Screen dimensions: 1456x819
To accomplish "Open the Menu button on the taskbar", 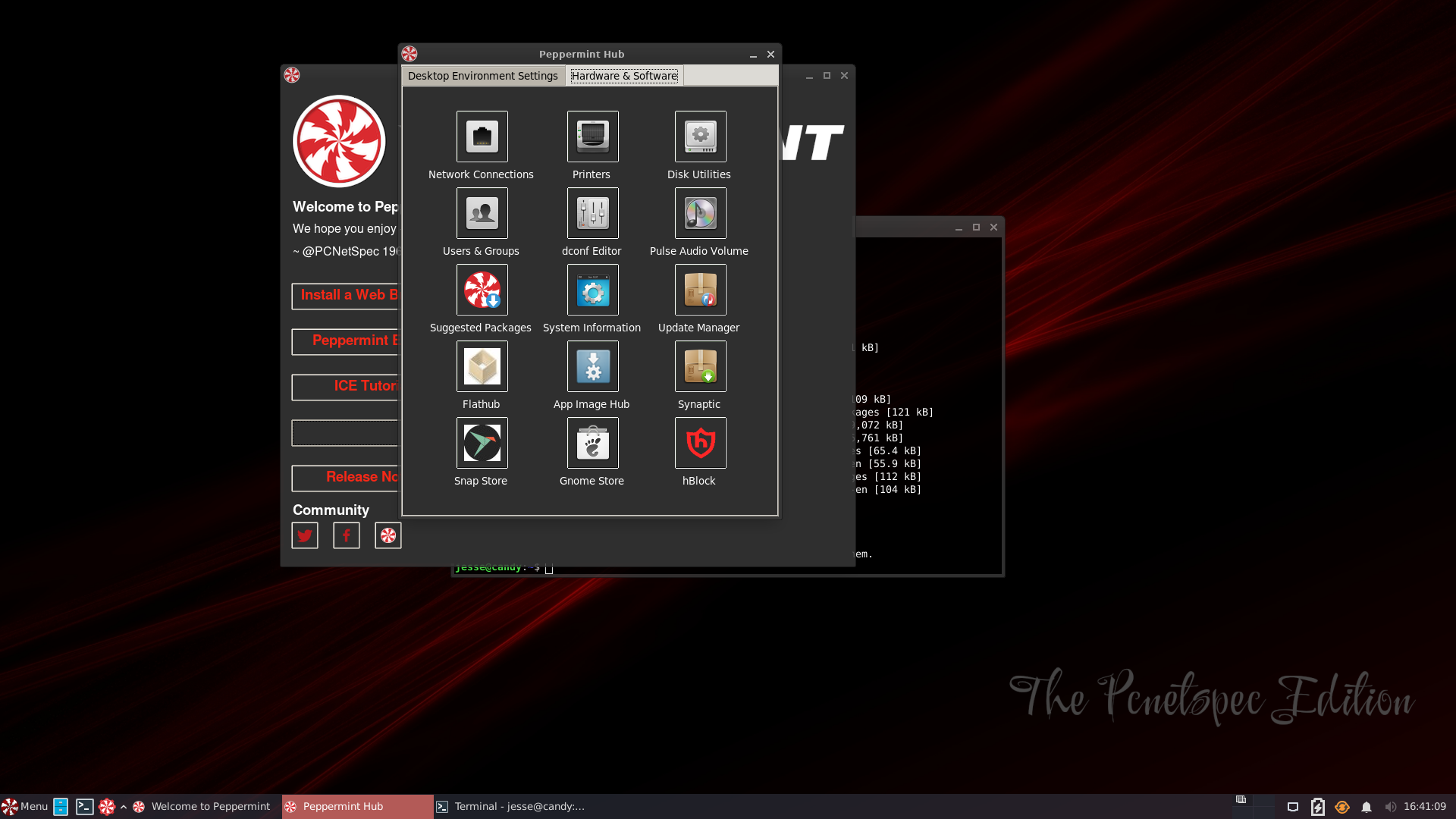I will pyautogui.click(x=25, y=806).
